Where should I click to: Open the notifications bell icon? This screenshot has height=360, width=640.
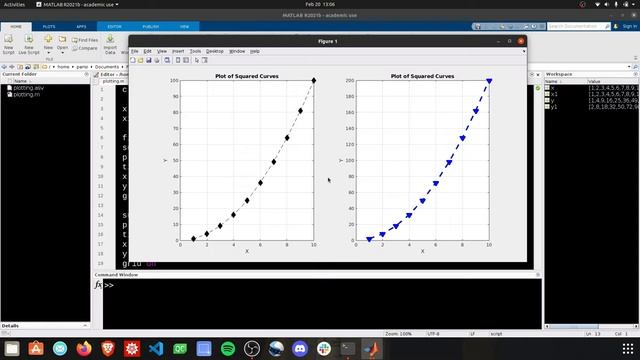click(616, 26)
